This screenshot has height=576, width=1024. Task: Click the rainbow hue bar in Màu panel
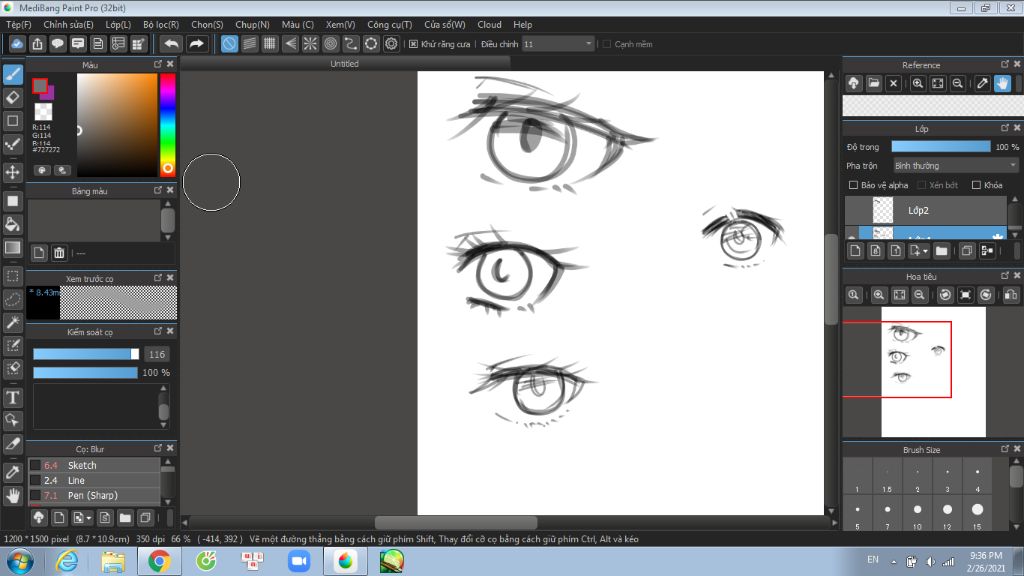(x=168, y=125)
